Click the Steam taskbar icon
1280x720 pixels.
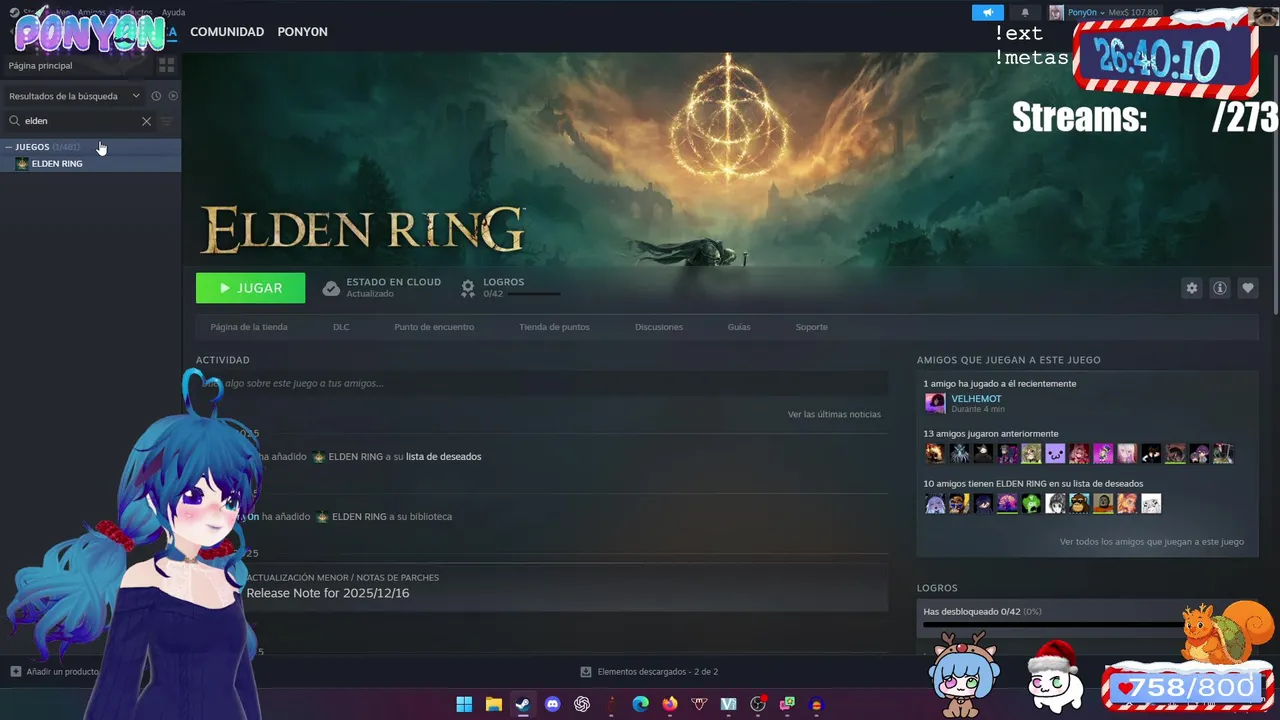[522, 704]
